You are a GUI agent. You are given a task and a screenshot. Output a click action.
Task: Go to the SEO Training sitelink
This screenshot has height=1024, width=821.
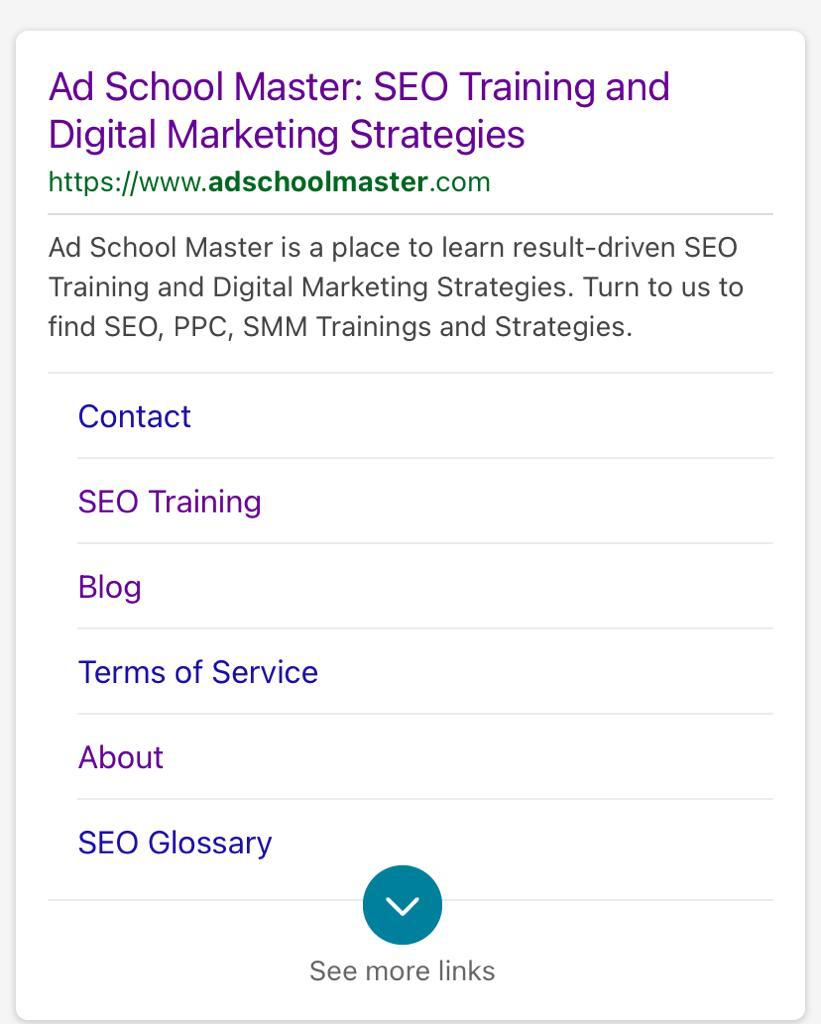coord(170,502)
